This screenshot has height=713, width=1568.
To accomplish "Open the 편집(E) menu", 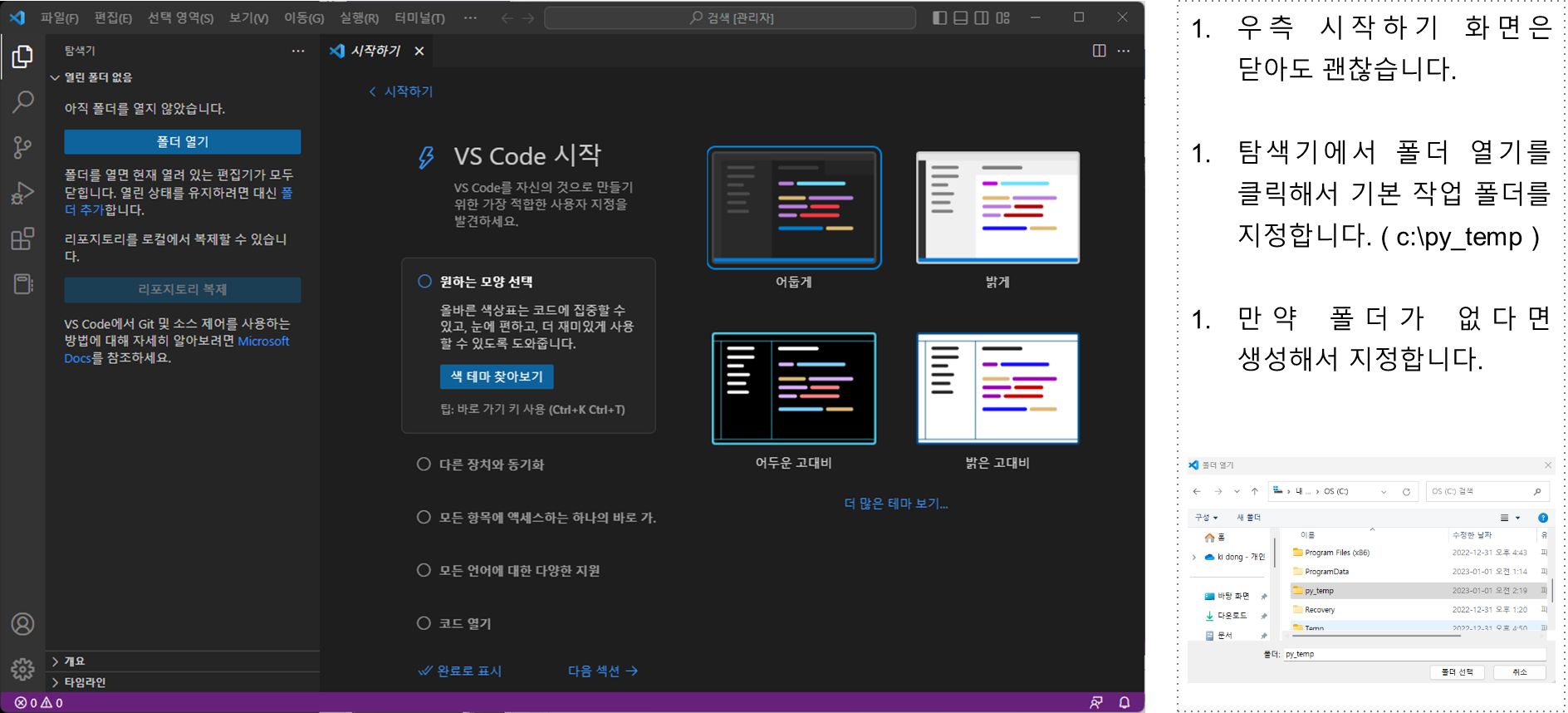I will 113,17.
